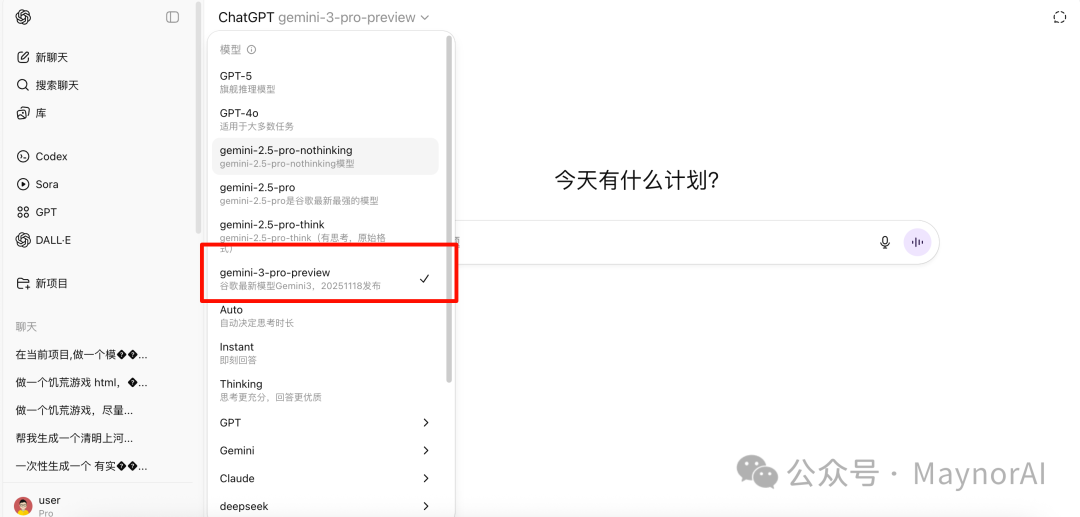
Task: Choose Instant answer mode
Action: tap(325, 353)
